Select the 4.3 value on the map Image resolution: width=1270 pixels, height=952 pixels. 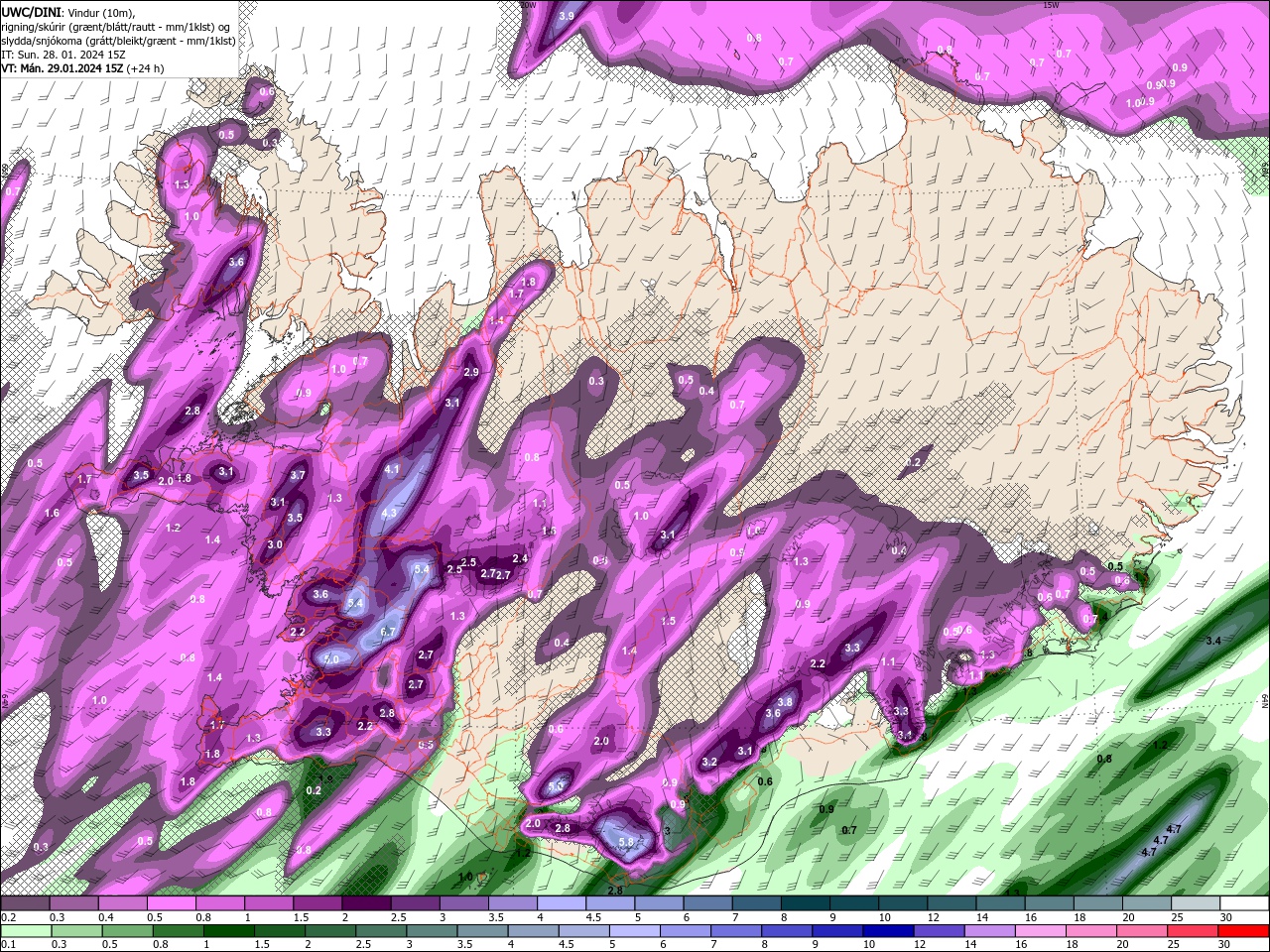point(389,514)
